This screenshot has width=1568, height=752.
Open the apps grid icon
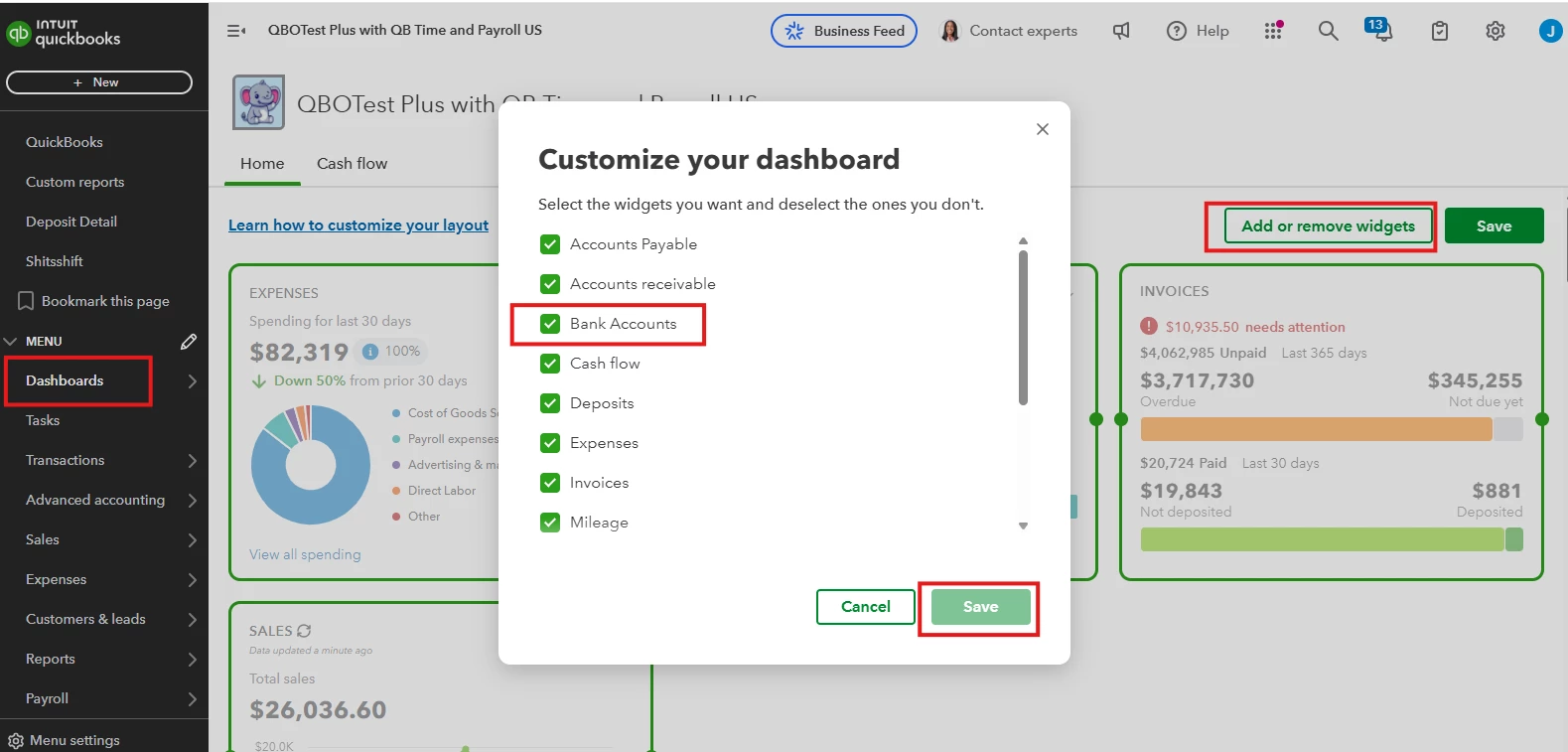click(1273, 31)
